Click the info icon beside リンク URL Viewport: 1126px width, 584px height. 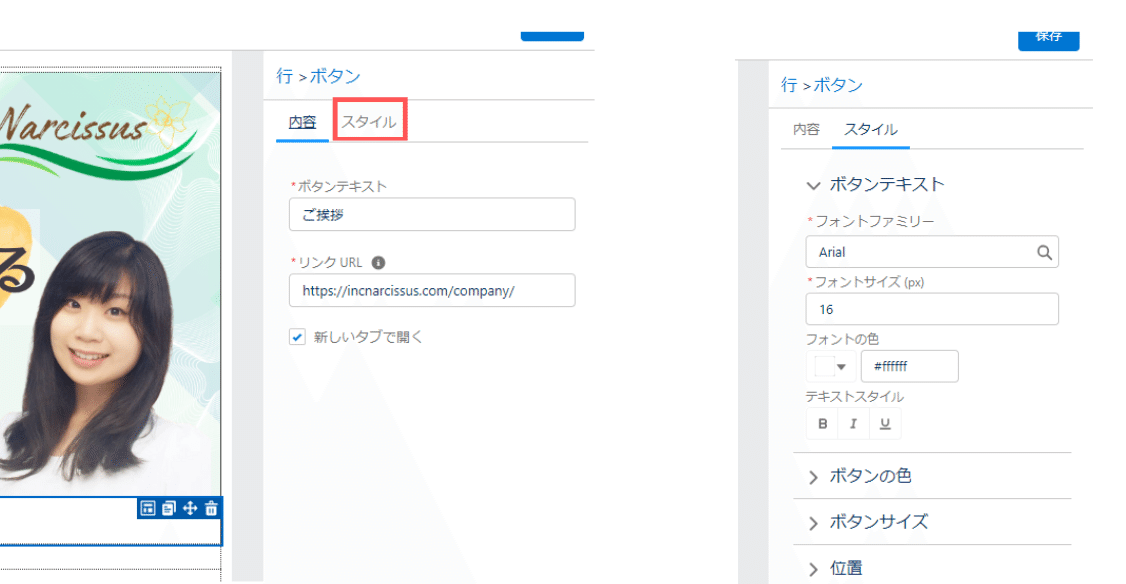378,263
